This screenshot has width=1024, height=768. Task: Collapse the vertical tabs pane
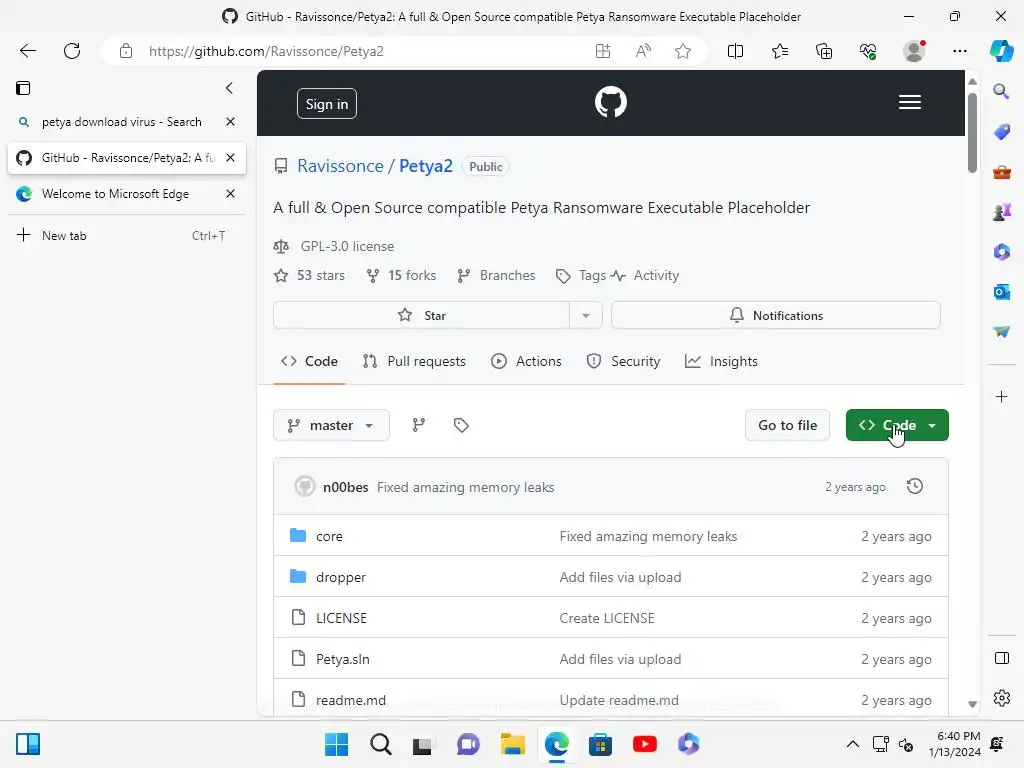coord(229,88)
